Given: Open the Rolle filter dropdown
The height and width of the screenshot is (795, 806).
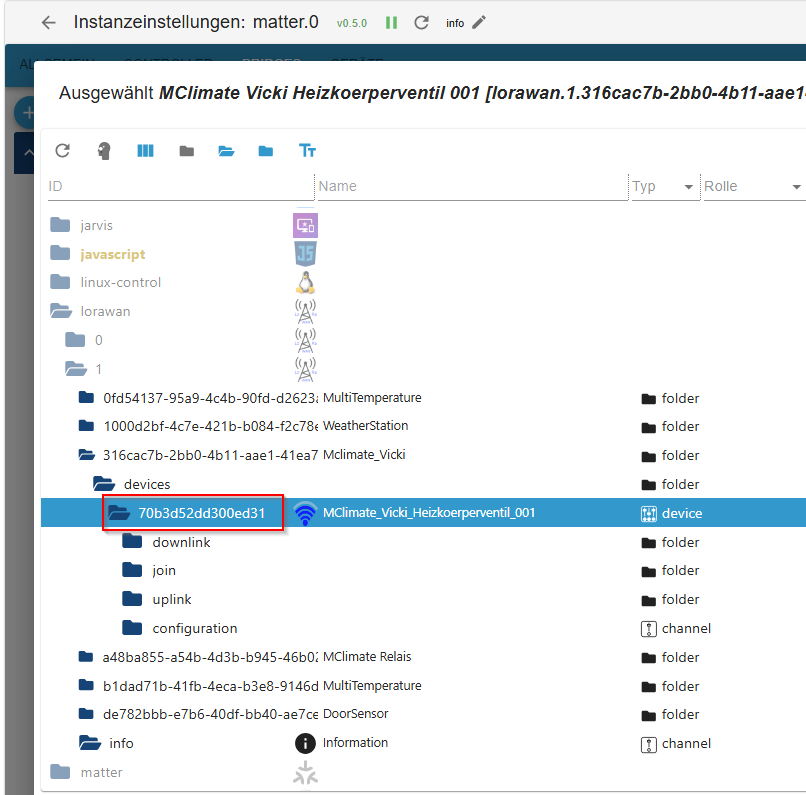Looking at the screenshot, I should click(753, 186).
